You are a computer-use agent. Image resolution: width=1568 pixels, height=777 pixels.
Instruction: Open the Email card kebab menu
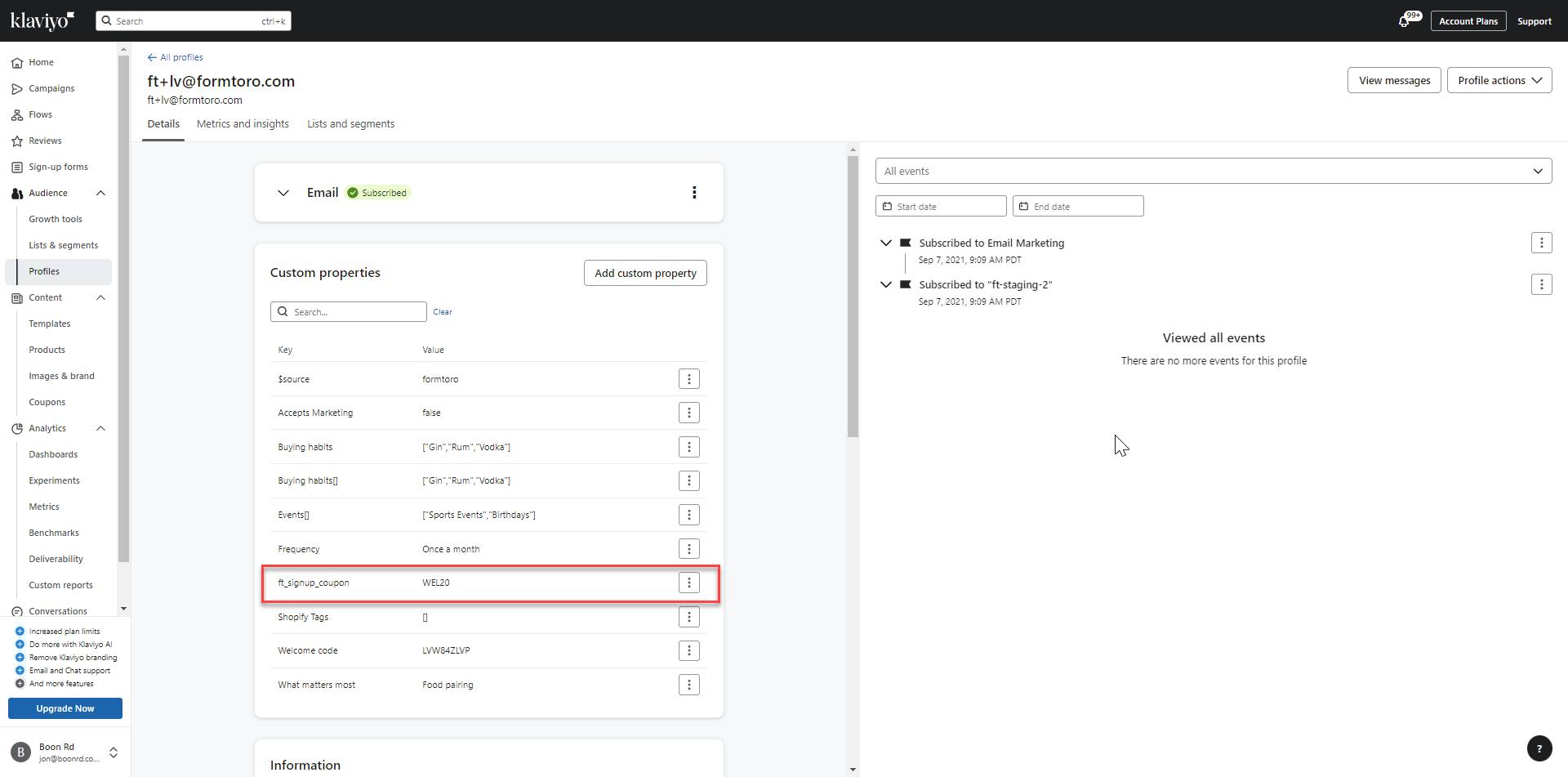[x=694, y=193]
